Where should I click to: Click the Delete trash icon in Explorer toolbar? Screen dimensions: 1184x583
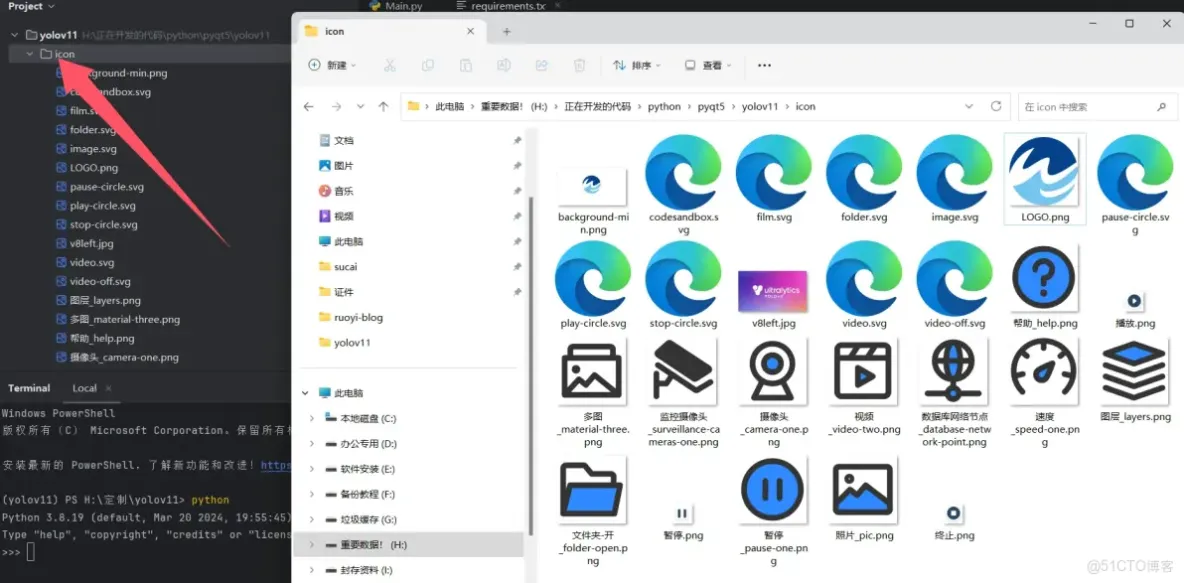[x=579, y=66]
